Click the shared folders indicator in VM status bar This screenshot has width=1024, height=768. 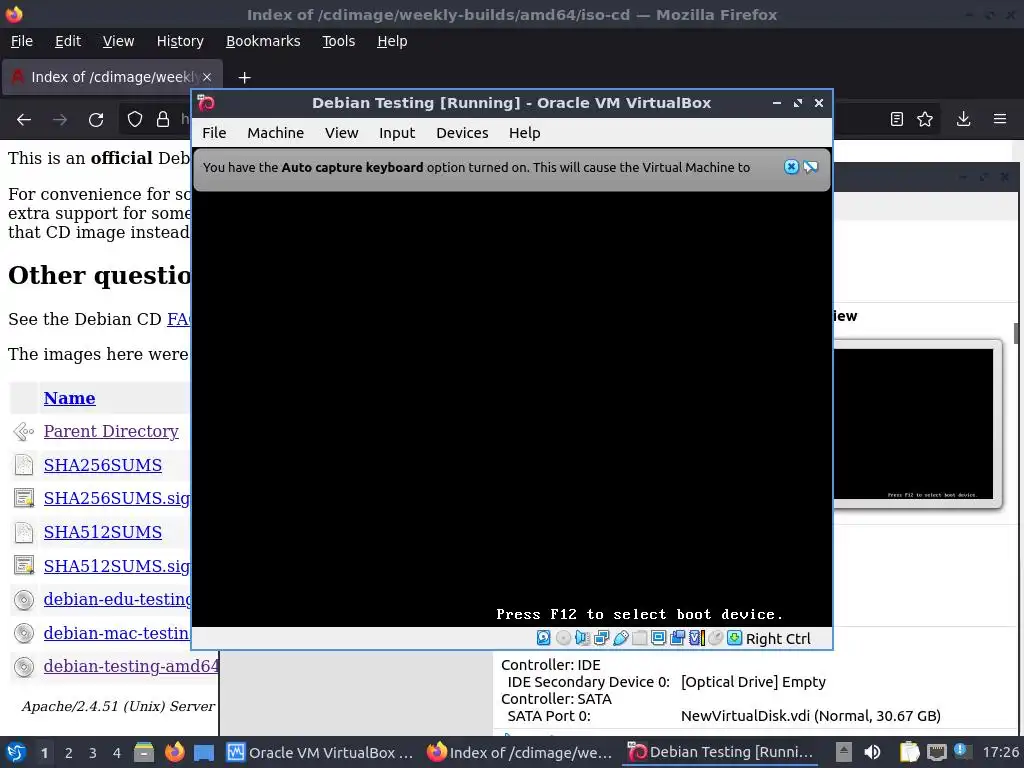(x=639, y=638)
